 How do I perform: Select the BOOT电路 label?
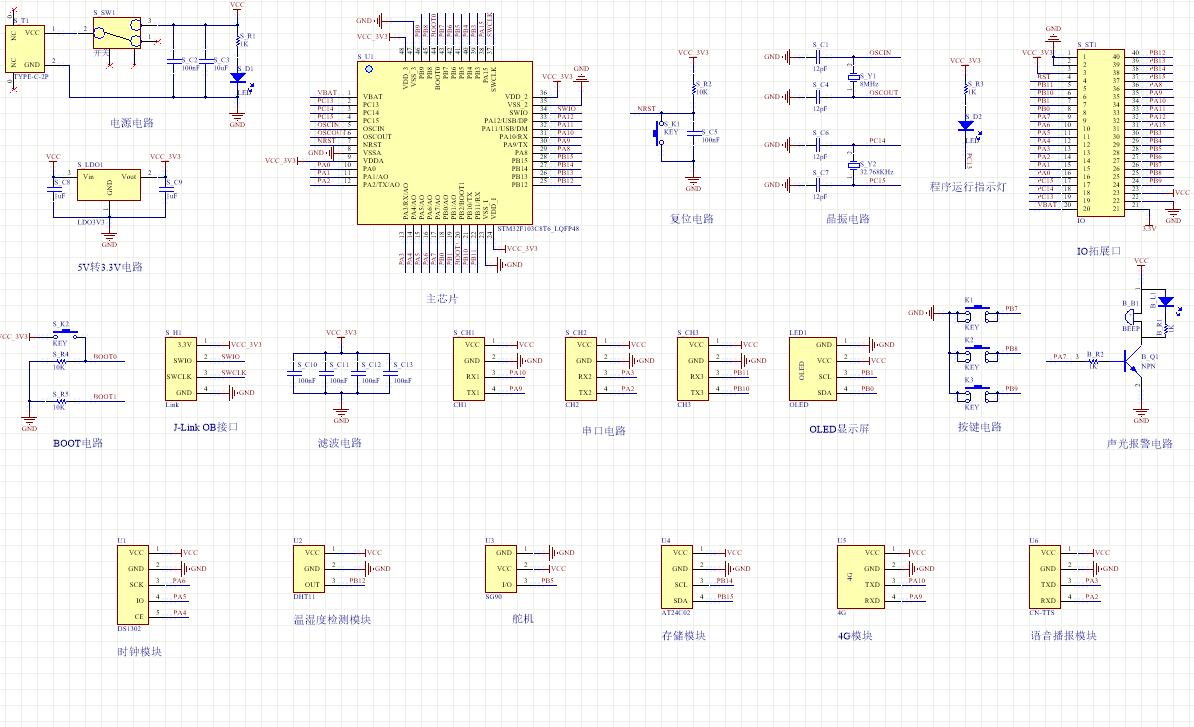[78, 443]
